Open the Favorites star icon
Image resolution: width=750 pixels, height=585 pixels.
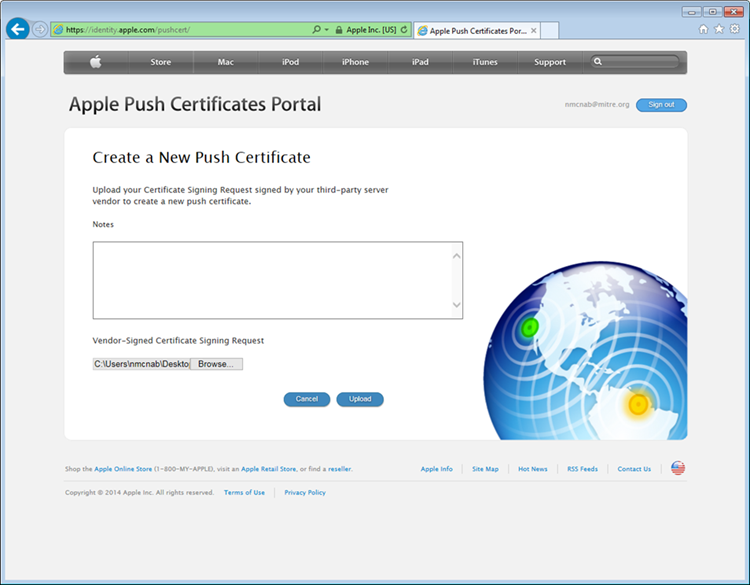[719, 29]
